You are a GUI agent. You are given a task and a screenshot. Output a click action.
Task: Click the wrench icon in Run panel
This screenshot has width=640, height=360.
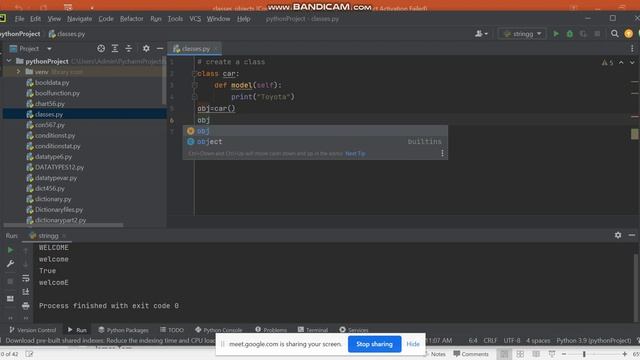10,264
